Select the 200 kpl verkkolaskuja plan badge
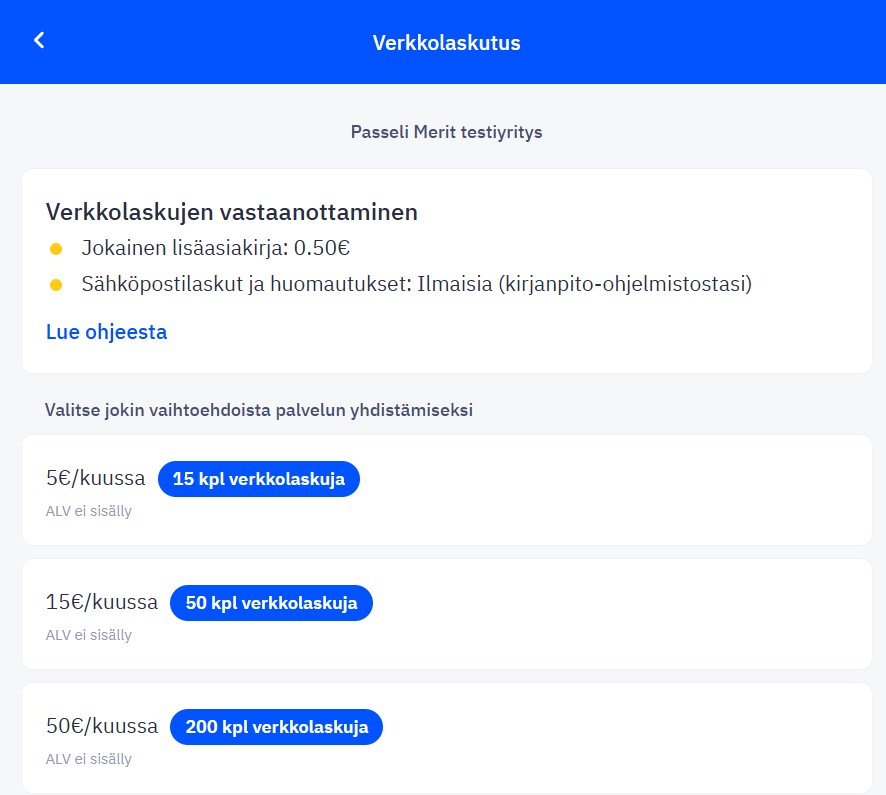This screenshot has width=886, height=795. pyautogui.click(x=276, y=727)
